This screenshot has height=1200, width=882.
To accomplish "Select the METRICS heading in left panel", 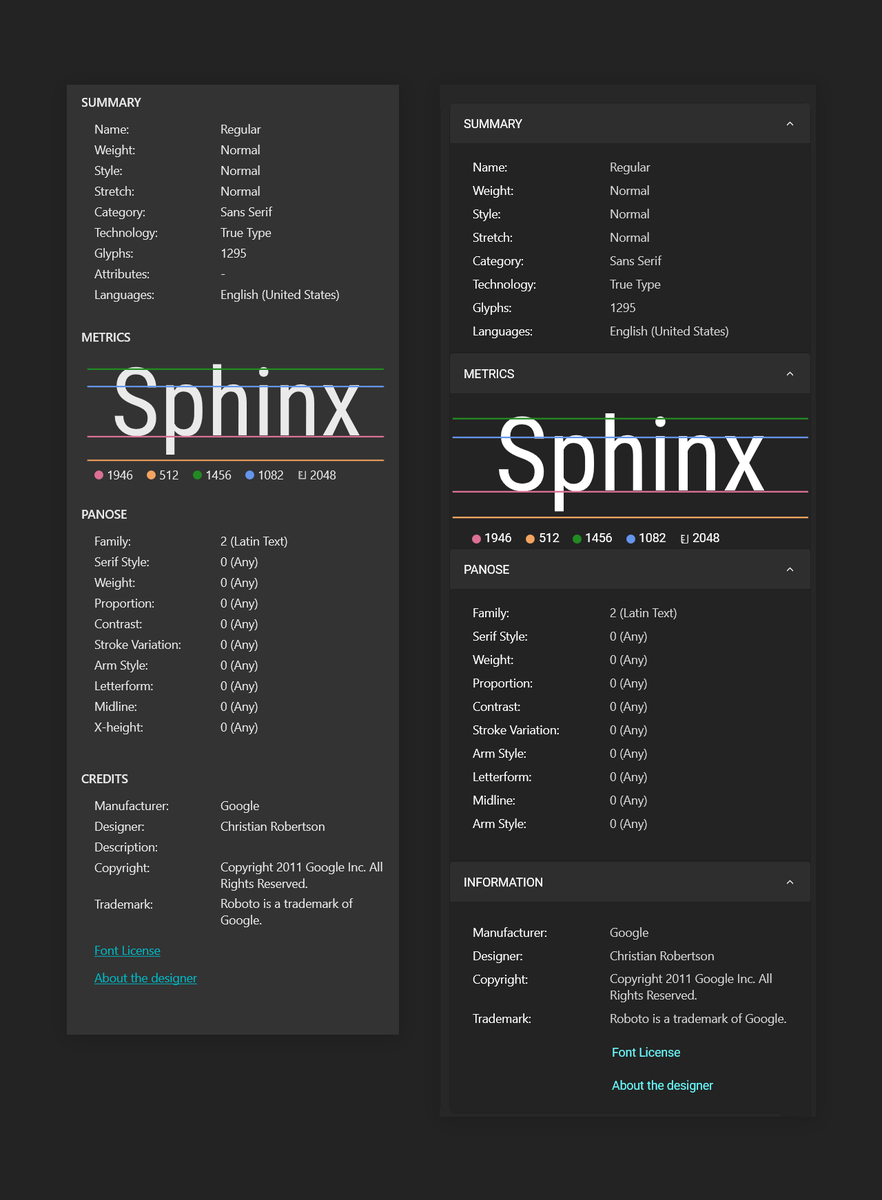I will [106, 338].
